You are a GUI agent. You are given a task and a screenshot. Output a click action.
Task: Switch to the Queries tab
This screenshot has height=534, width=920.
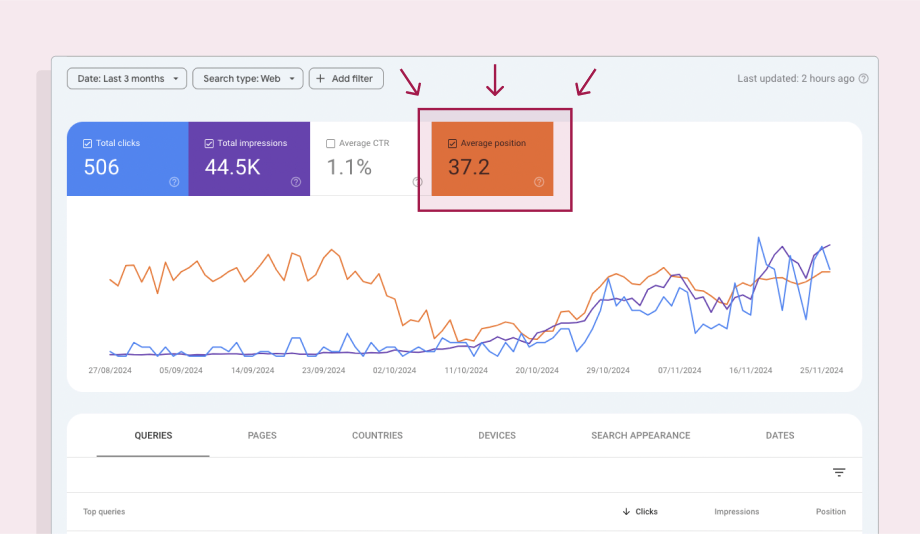point(153,435)
